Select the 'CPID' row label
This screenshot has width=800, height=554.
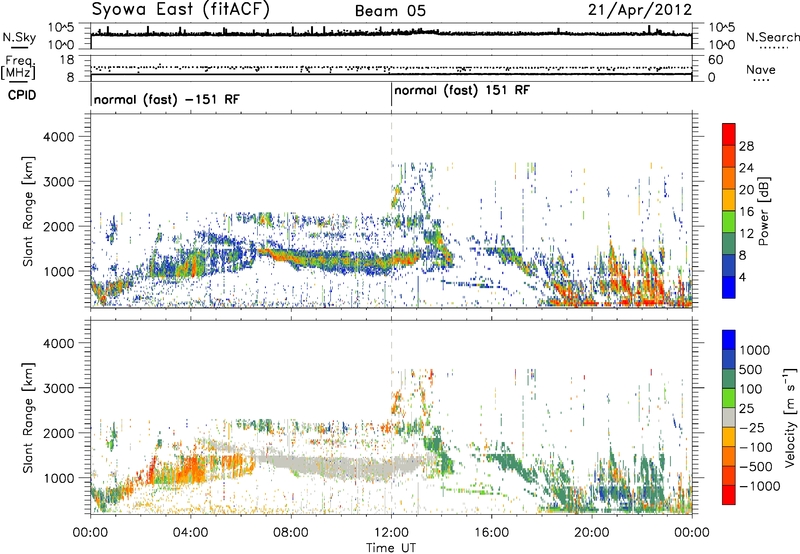click(22, 95)
